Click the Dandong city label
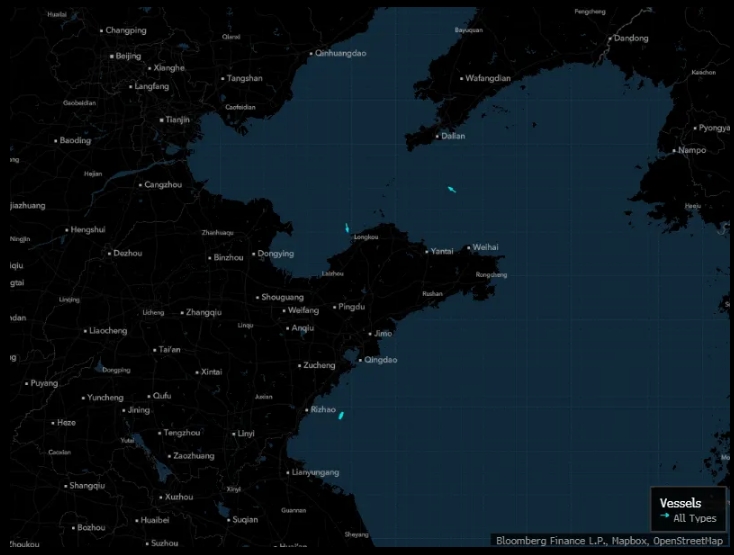The image size is (734, 555). (x=631, y=38)
